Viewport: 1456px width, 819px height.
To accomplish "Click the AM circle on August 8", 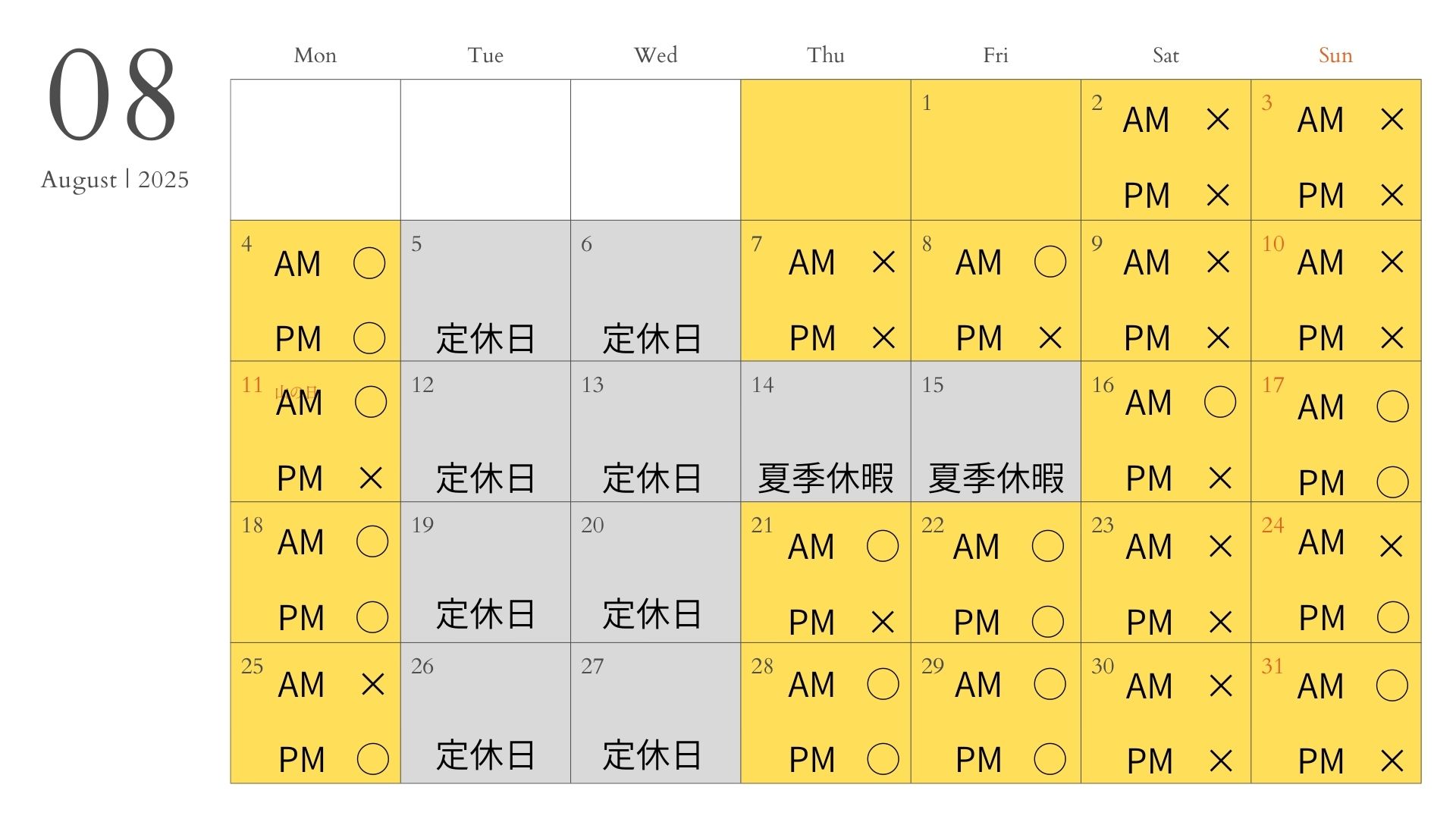I will click(1050, 262).
